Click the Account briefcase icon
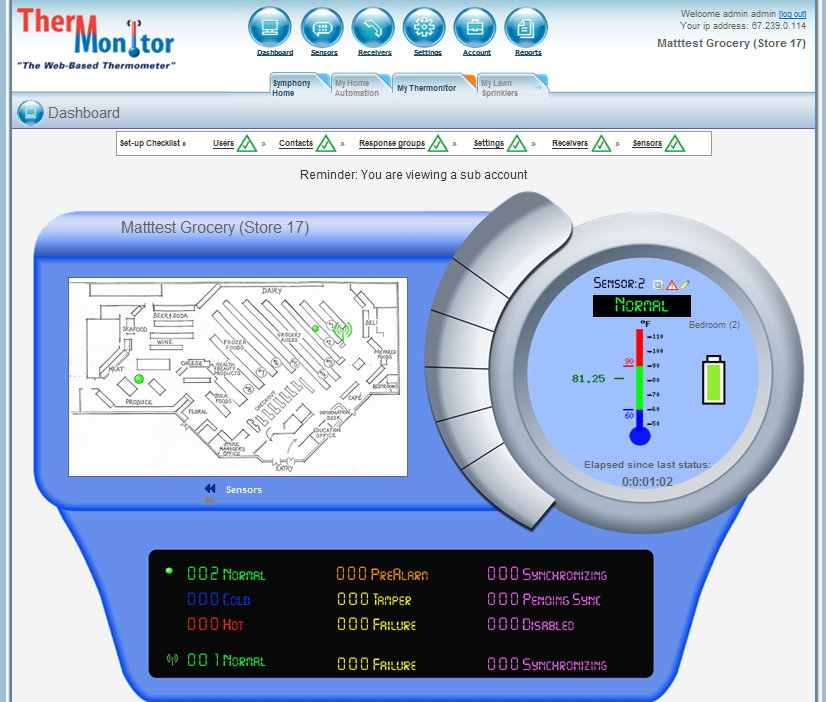Screen dimensions: 826x702 point(475,27)
